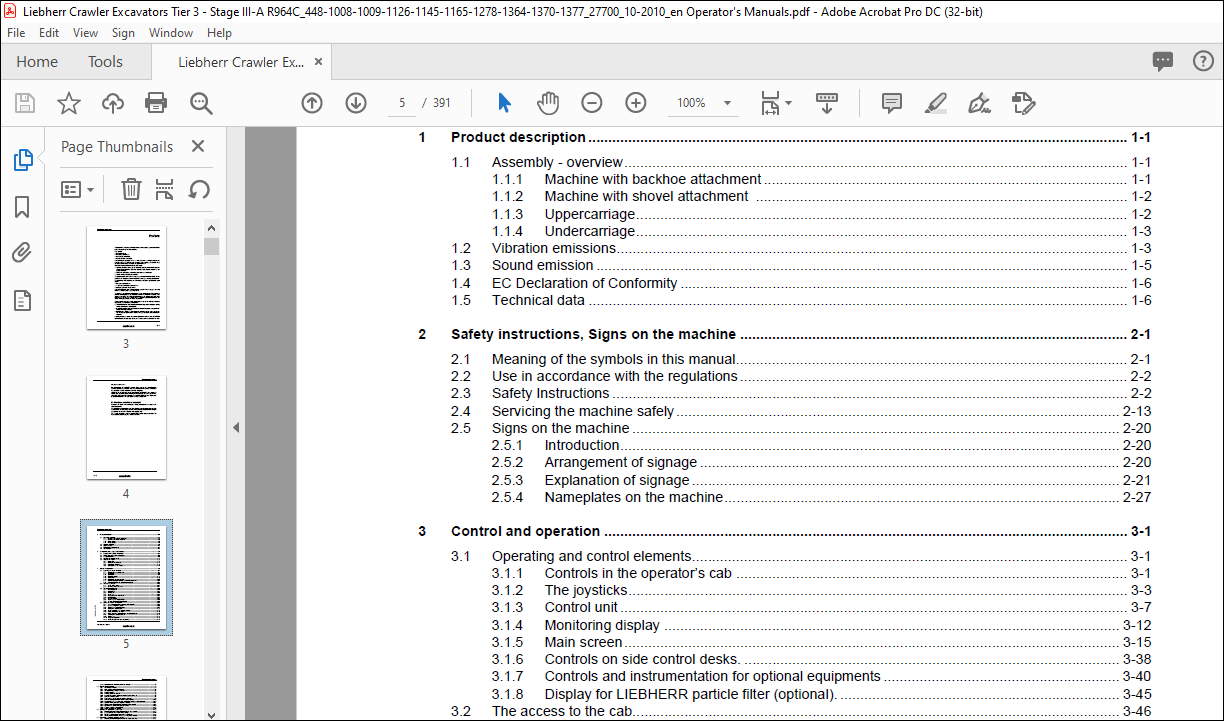Close the Page Thumbnails panel
The width and height of the screenshot is (1224, 721).
[198, 146]
